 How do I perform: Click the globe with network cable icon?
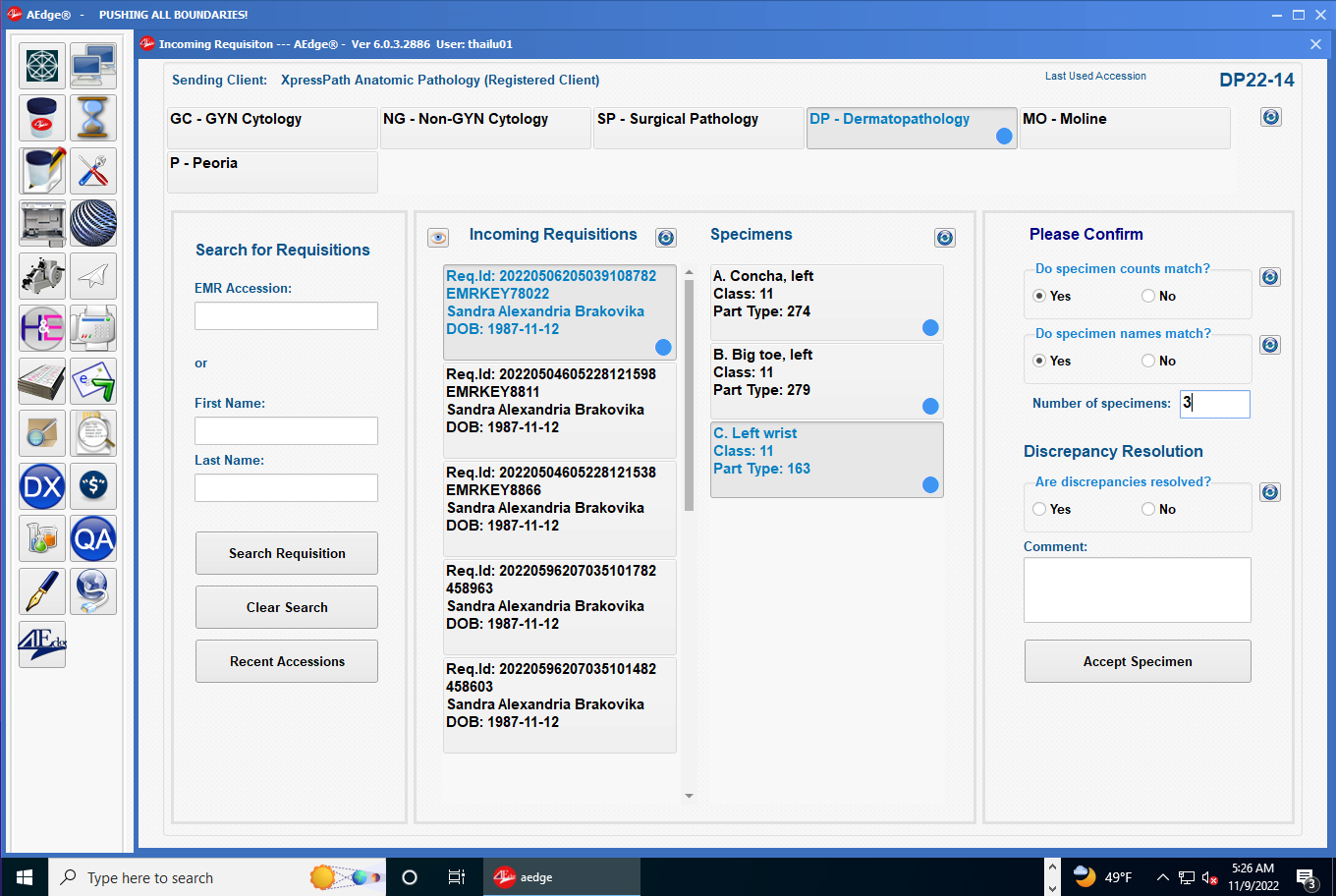(93, 591)
